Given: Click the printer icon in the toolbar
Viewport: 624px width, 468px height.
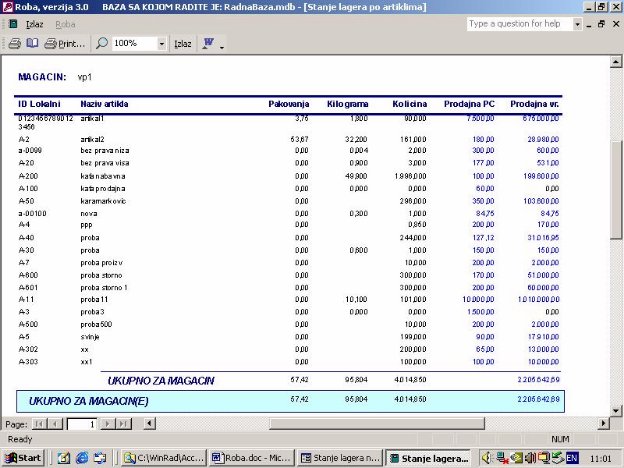Looking at the screenshot, I should [14, 44].
